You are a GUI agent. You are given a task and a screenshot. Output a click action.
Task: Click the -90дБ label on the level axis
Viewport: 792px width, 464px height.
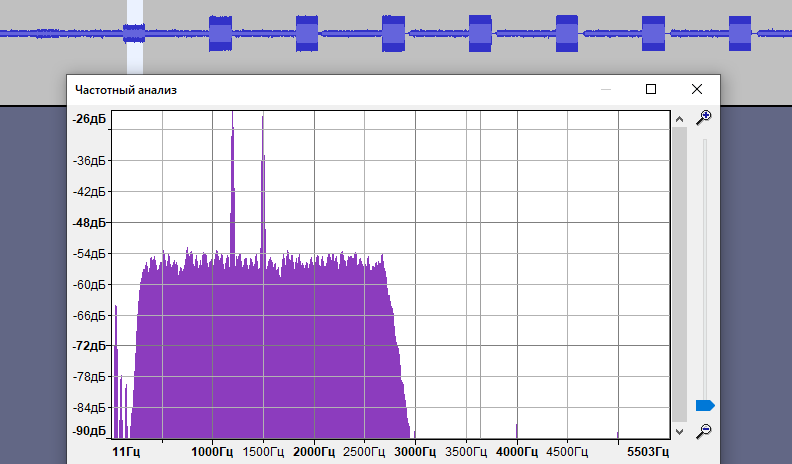[x=89, y=431]
